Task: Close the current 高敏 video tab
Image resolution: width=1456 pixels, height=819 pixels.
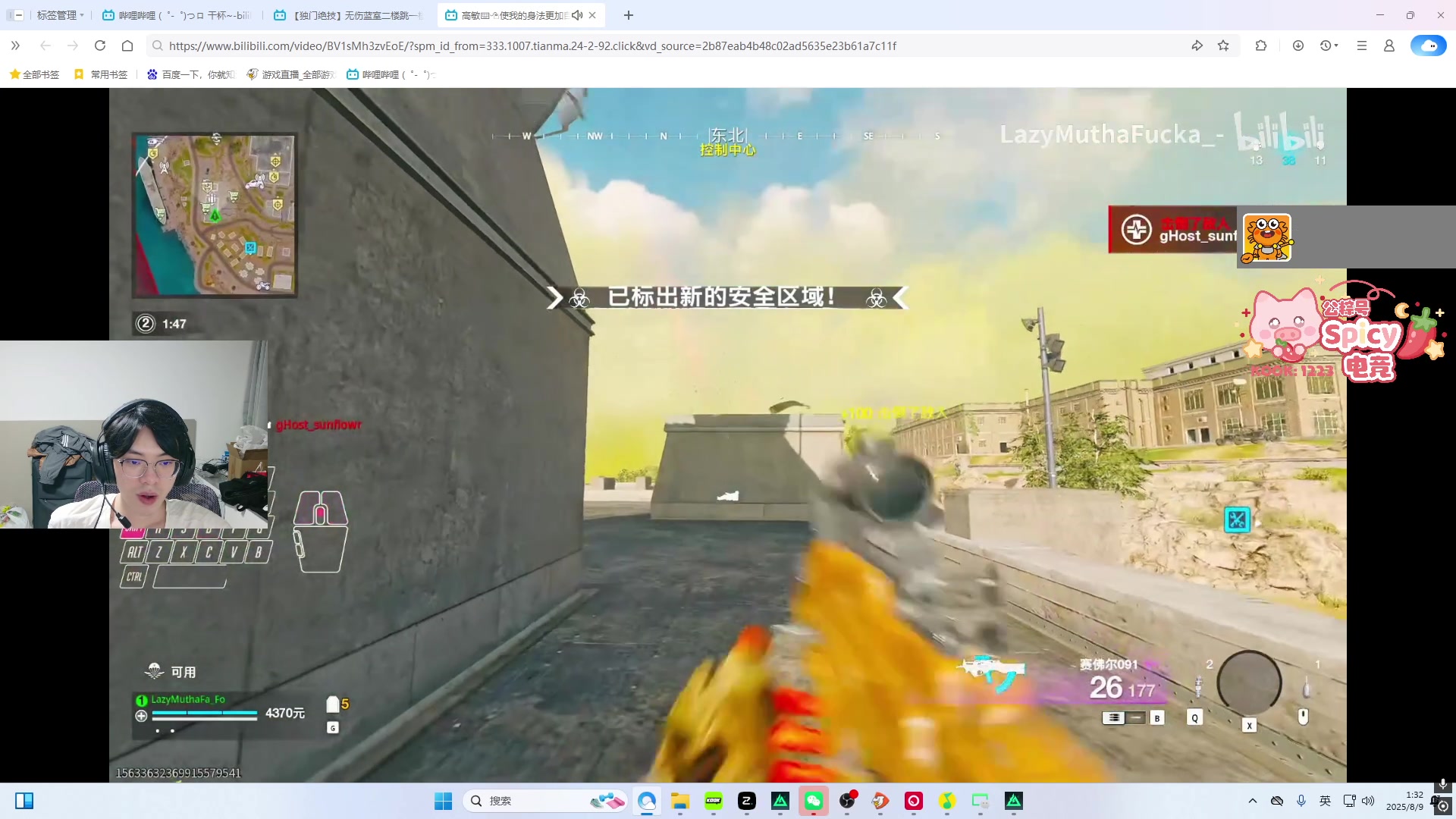Action: (592, 15)
